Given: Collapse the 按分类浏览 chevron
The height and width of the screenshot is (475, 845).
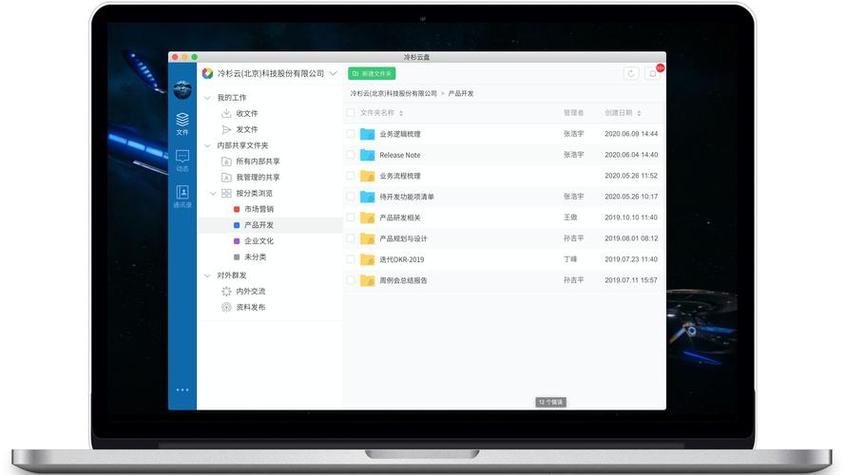Looking at the screenshot, I should point(213,193).
